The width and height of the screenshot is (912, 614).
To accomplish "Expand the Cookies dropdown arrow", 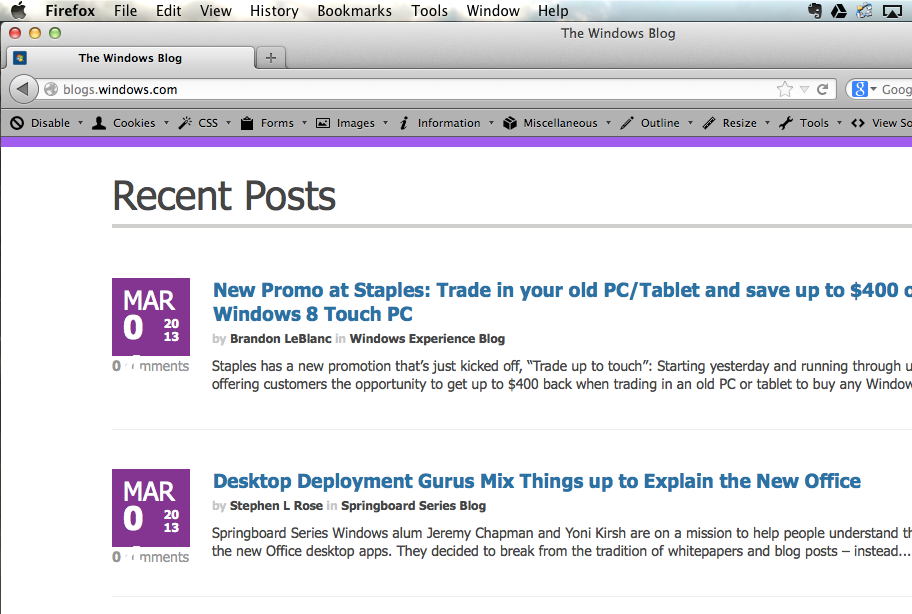I will point(166,123).
